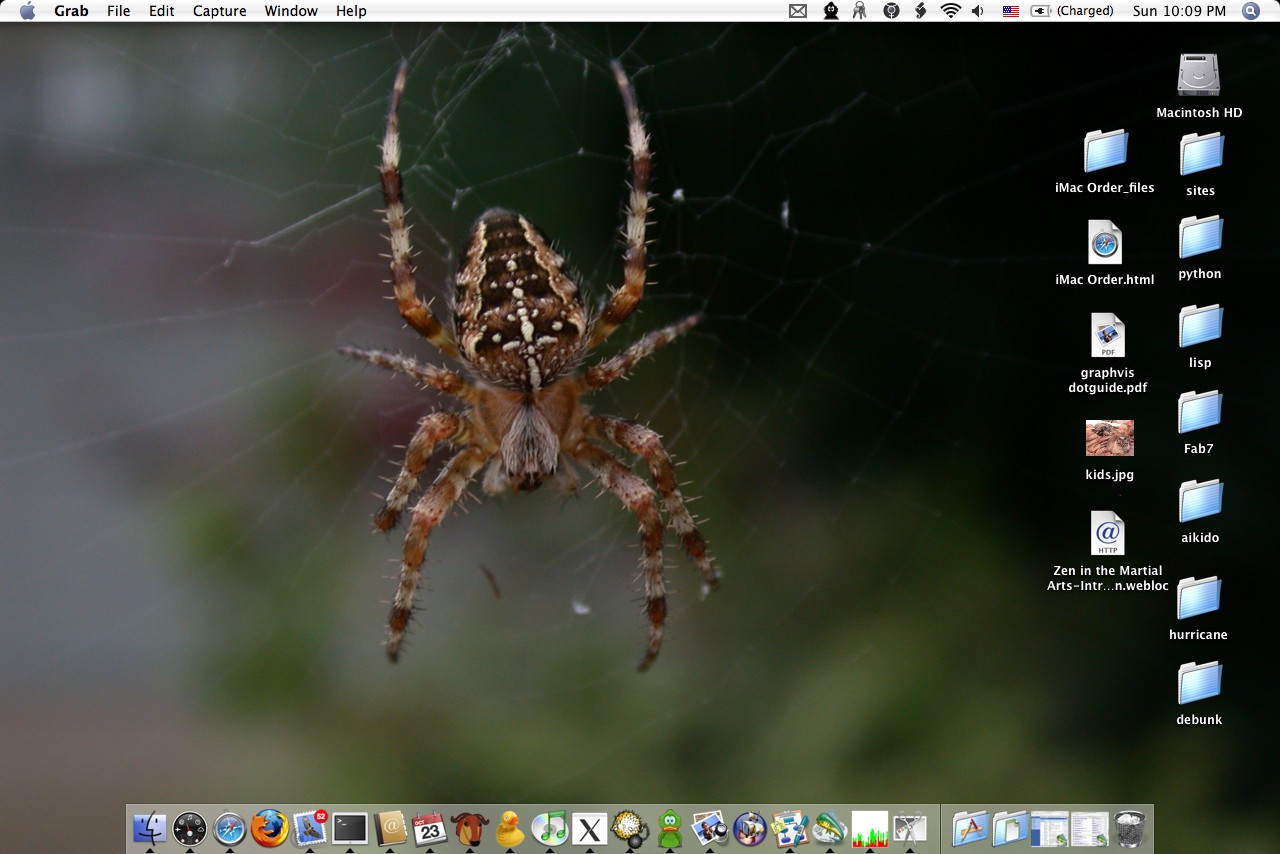Click the GNU head icon in the Dock

[x=470, y=828]
